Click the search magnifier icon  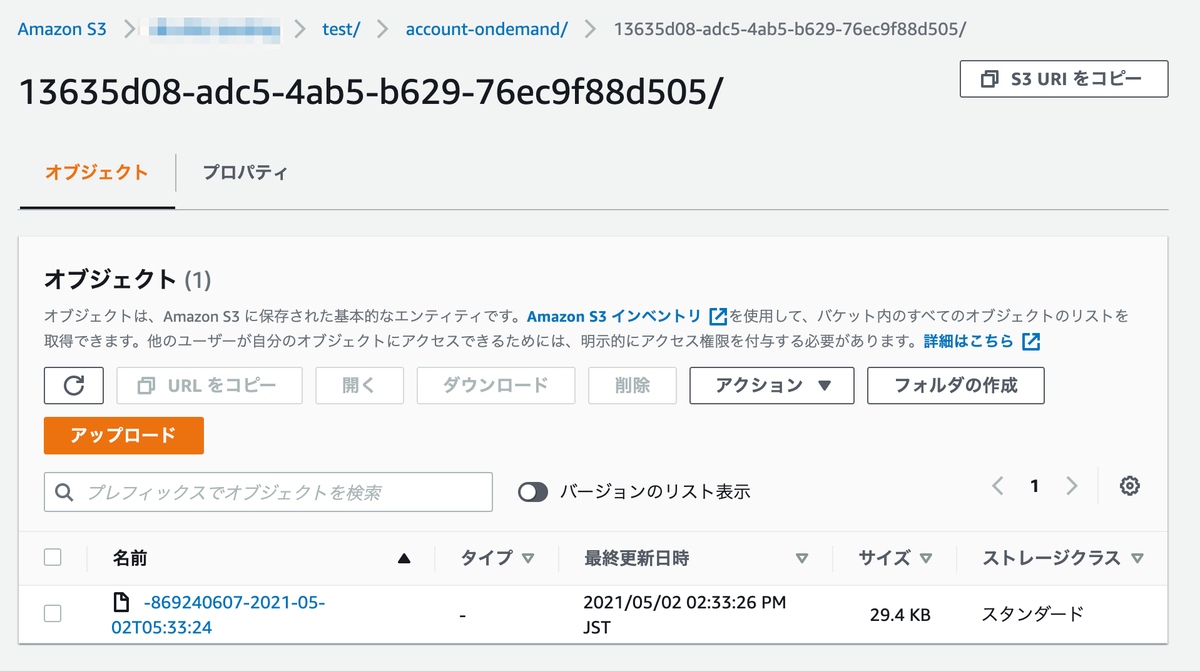click(x=65, y=492)
